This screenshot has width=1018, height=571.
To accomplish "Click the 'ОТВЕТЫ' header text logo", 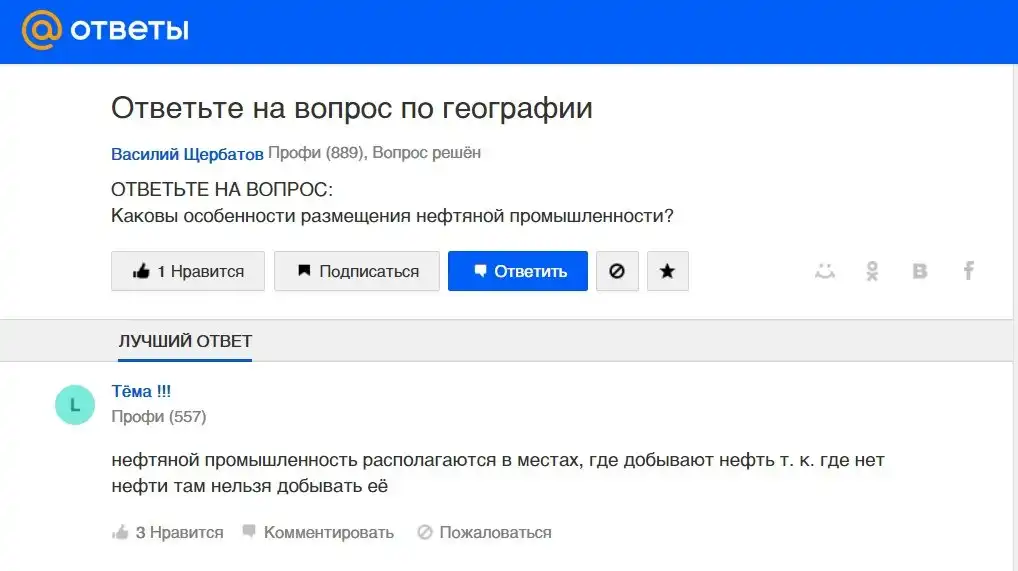I will (x=129, y=31).
